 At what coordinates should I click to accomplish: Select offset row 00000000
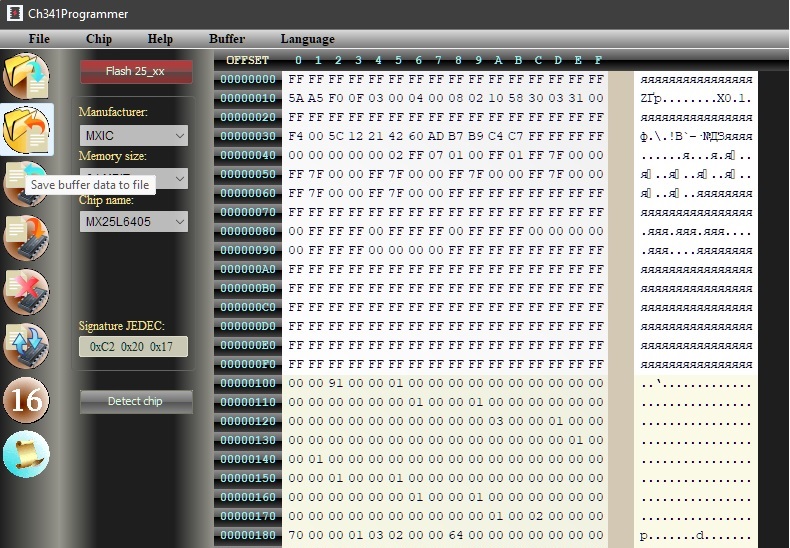pyautogui.click(x=248, y=79)
